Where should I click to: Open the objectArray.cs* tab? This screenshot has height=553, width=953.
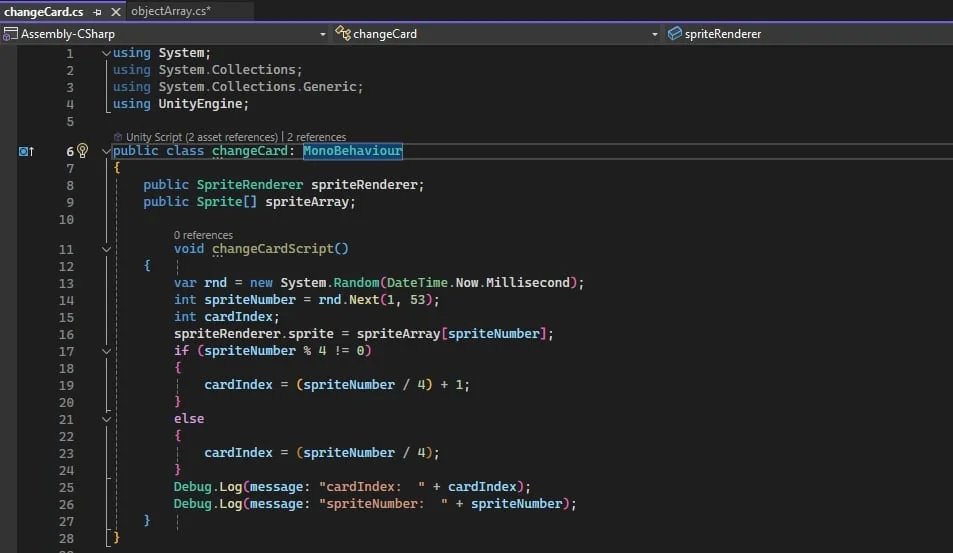171,11
